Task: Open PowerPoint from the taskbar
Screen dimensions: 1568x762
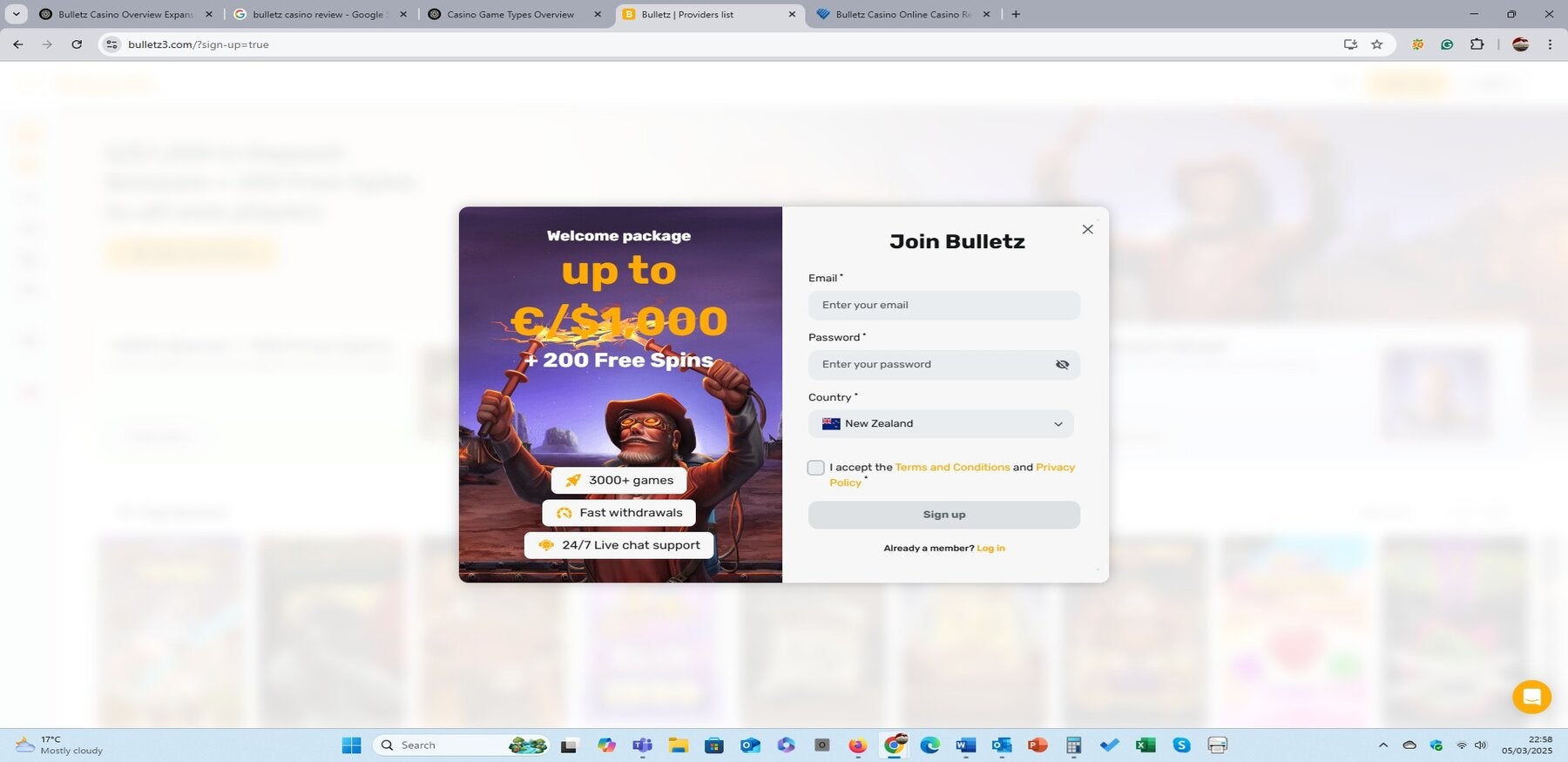Action: point(1037,745)
